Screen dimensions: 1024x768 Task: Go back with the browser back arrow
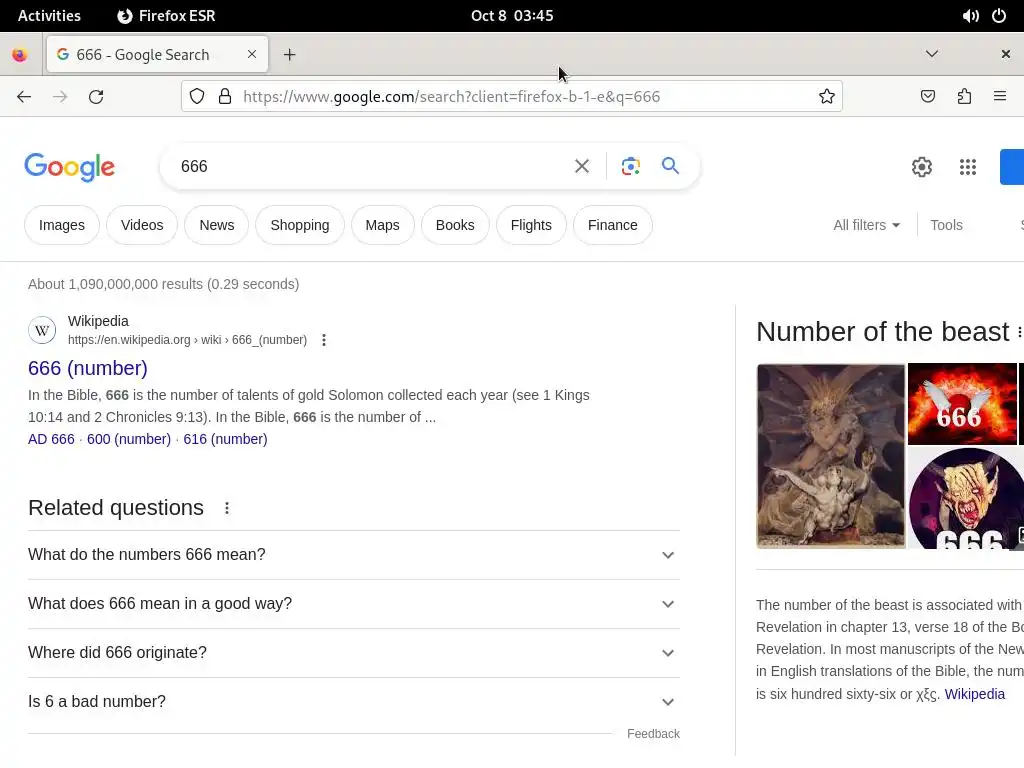[x=24, y=97]
